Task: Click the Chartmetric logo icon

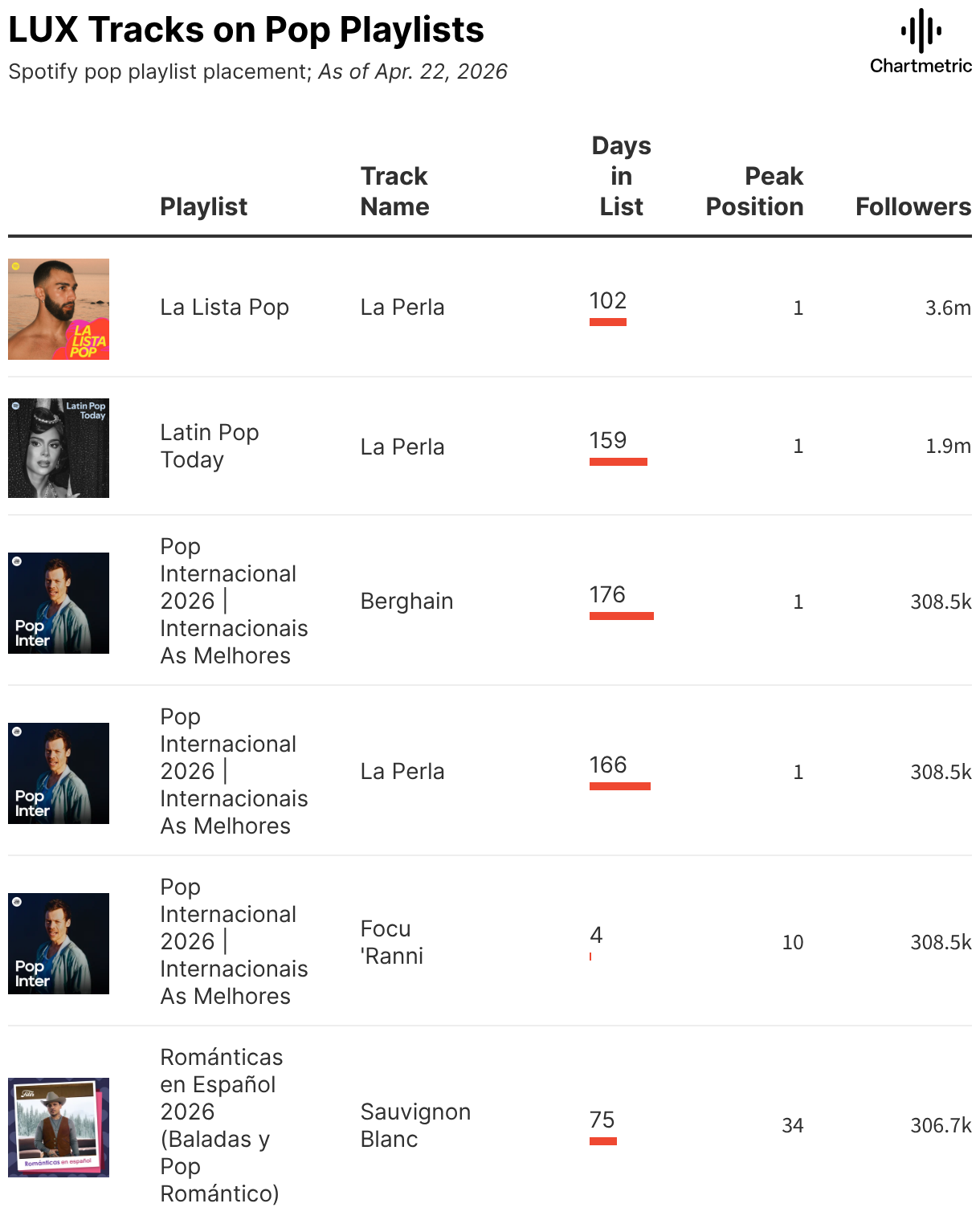Action: 921,31
